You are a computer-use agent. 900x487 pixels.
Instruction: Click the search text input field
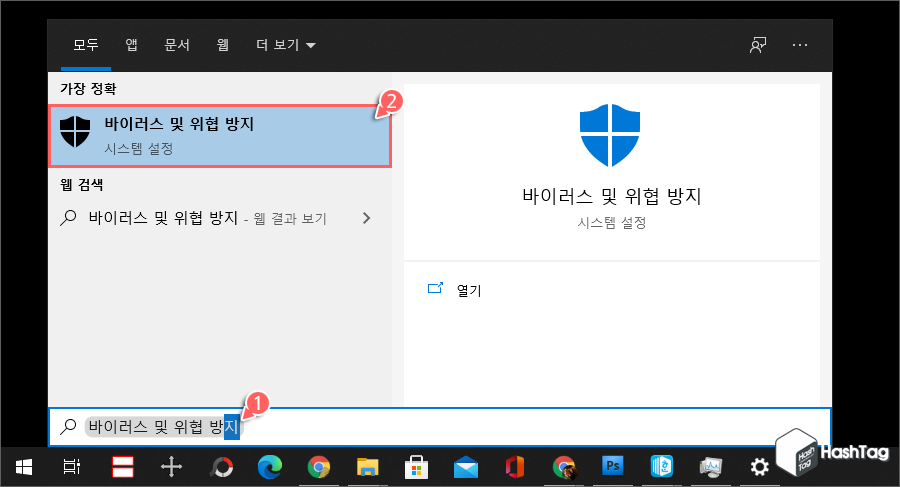click(x=440, y=427)
